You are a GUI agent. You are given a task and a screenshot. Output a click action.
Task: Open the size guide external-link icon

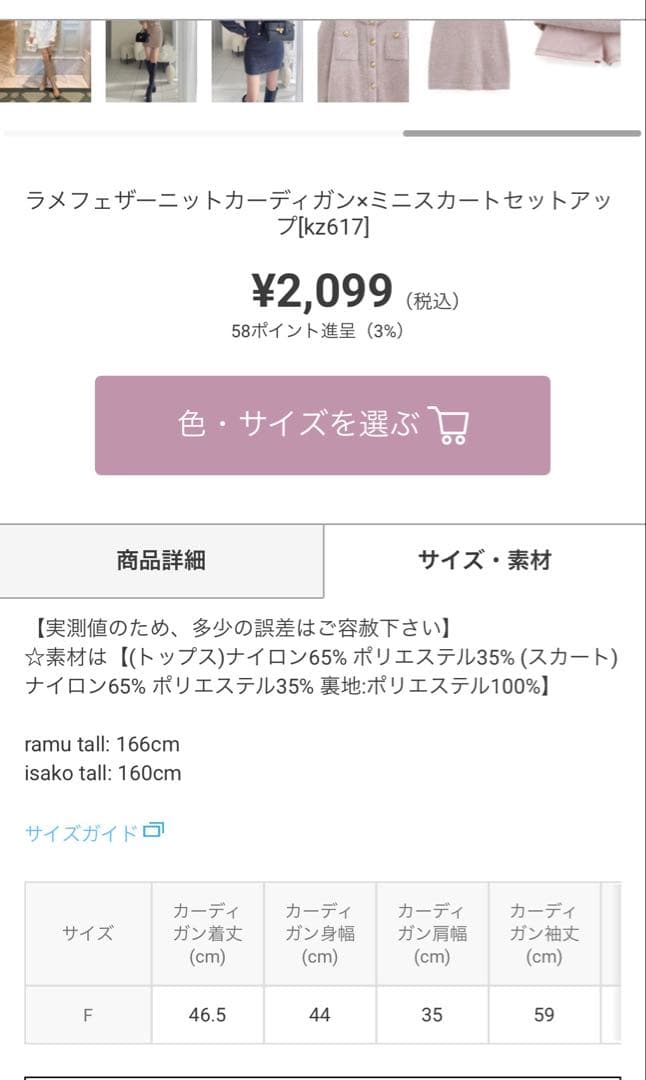coord(153,831)
